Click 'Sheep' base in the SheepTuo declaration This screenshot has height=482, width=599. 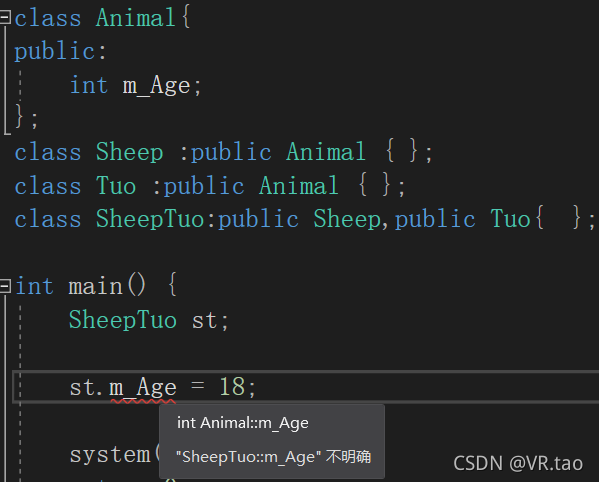(x=347, y=220)
